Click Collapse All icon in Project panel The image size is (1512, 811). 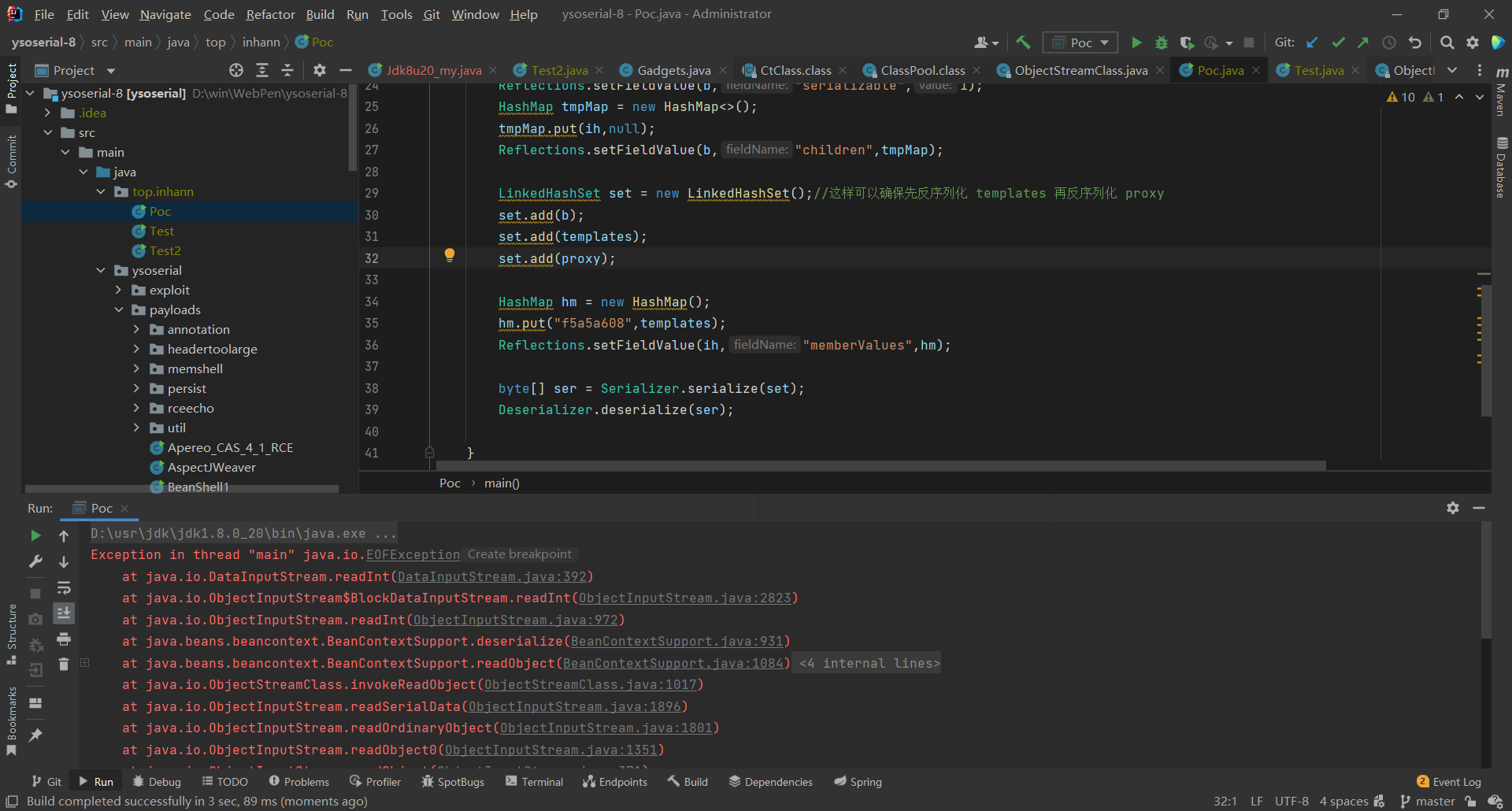pyautogui.click(x=287, y=70)
